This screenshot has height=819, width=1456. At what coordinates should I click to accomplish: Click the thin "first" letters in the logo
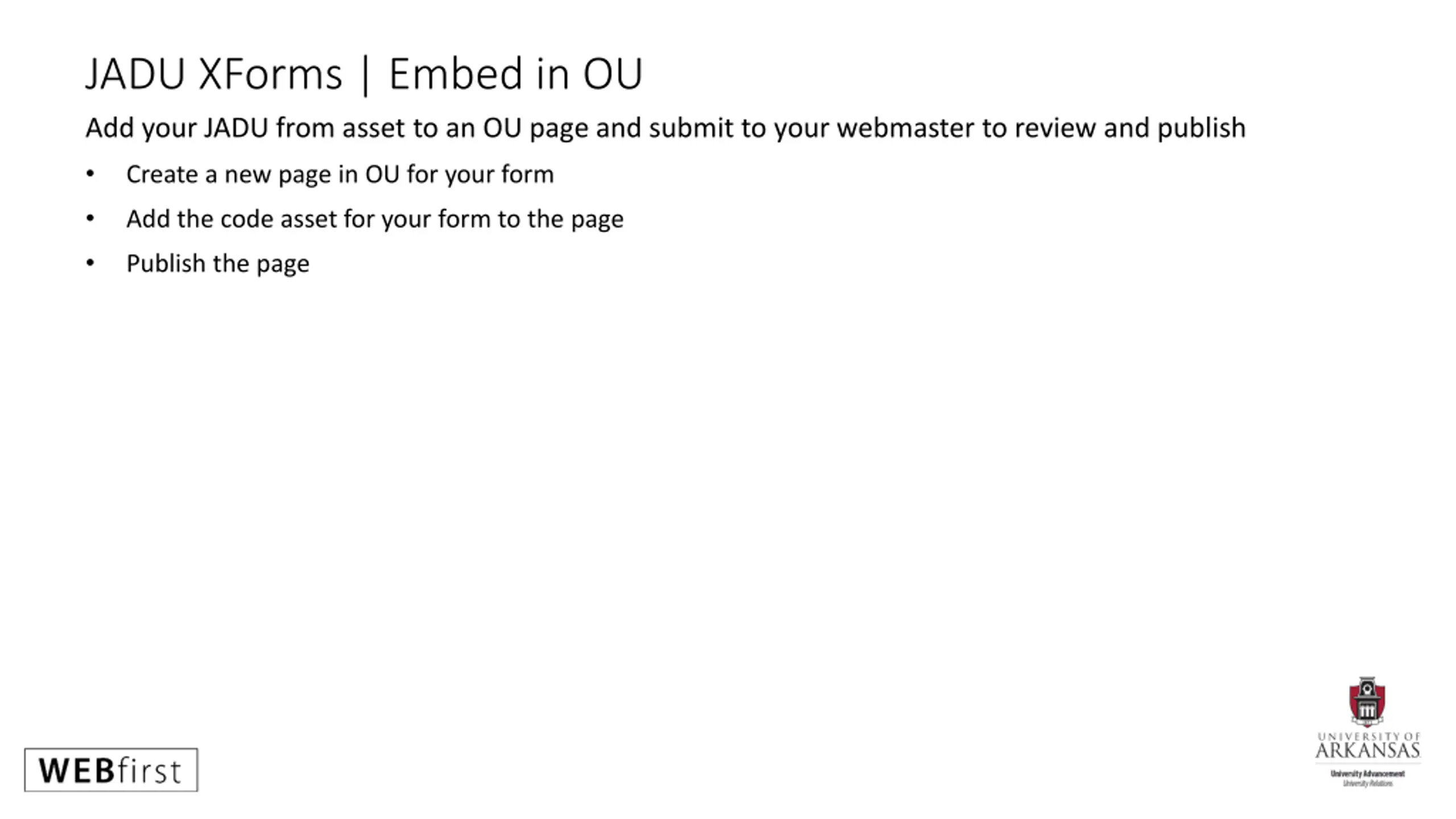click(x=149, y=771)
